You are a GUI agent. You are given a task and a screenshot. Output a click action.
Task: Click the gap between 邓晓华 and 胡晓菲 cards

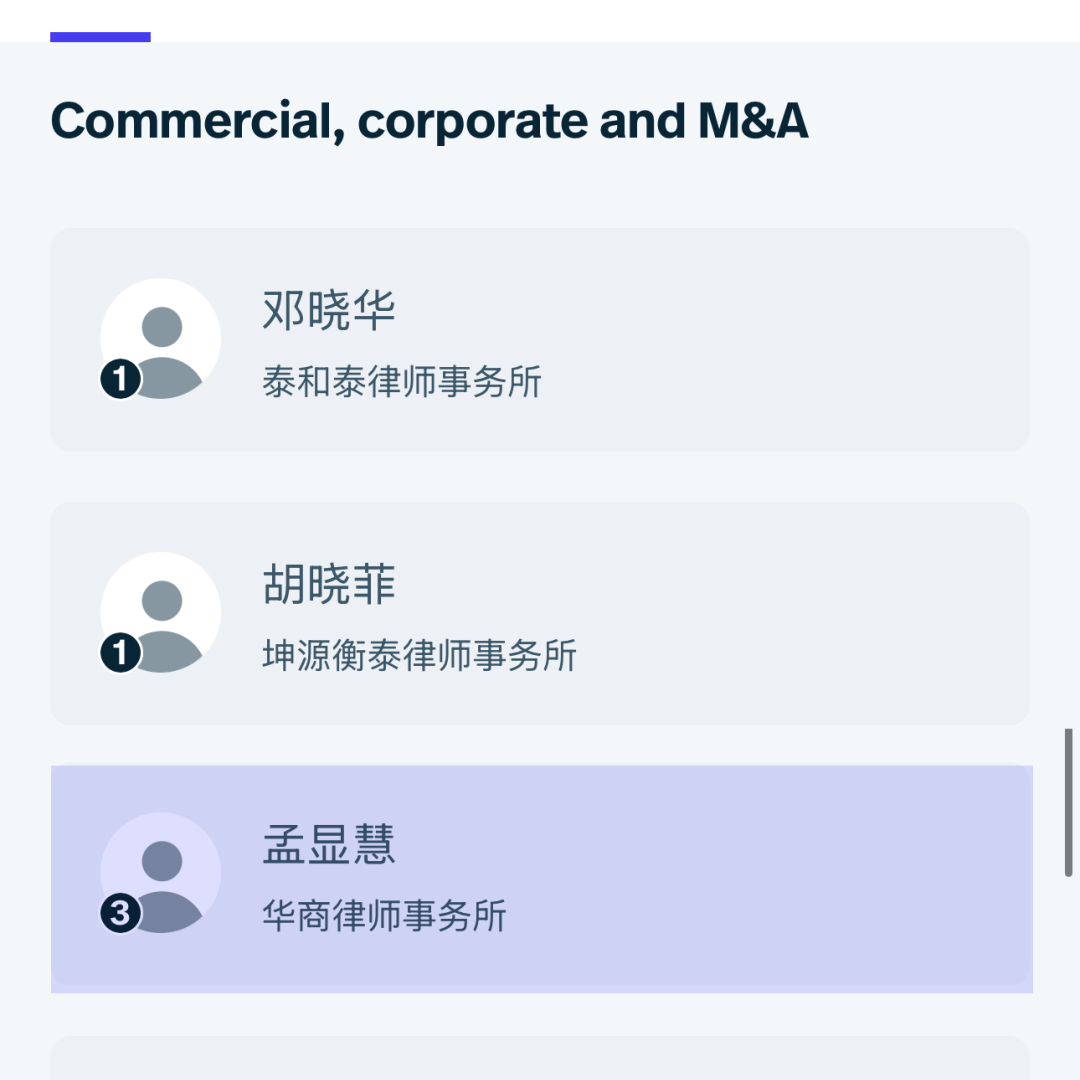pos(540,477)
